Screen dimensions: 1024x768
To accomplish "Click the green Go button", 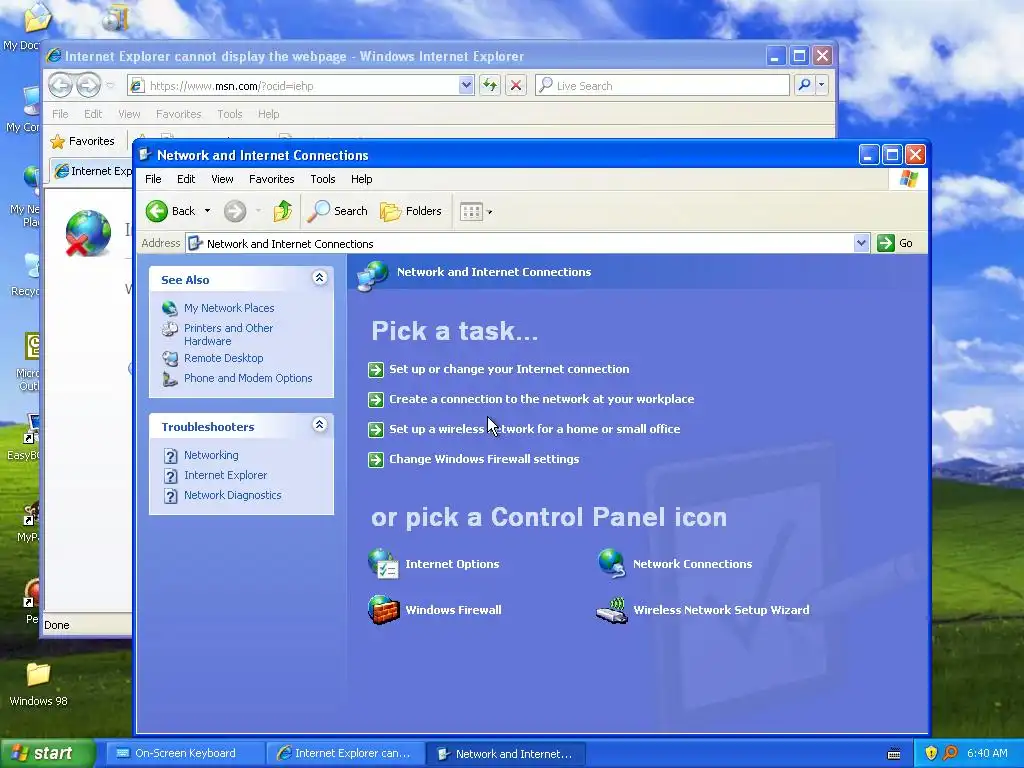I will (x=895, y=243).
